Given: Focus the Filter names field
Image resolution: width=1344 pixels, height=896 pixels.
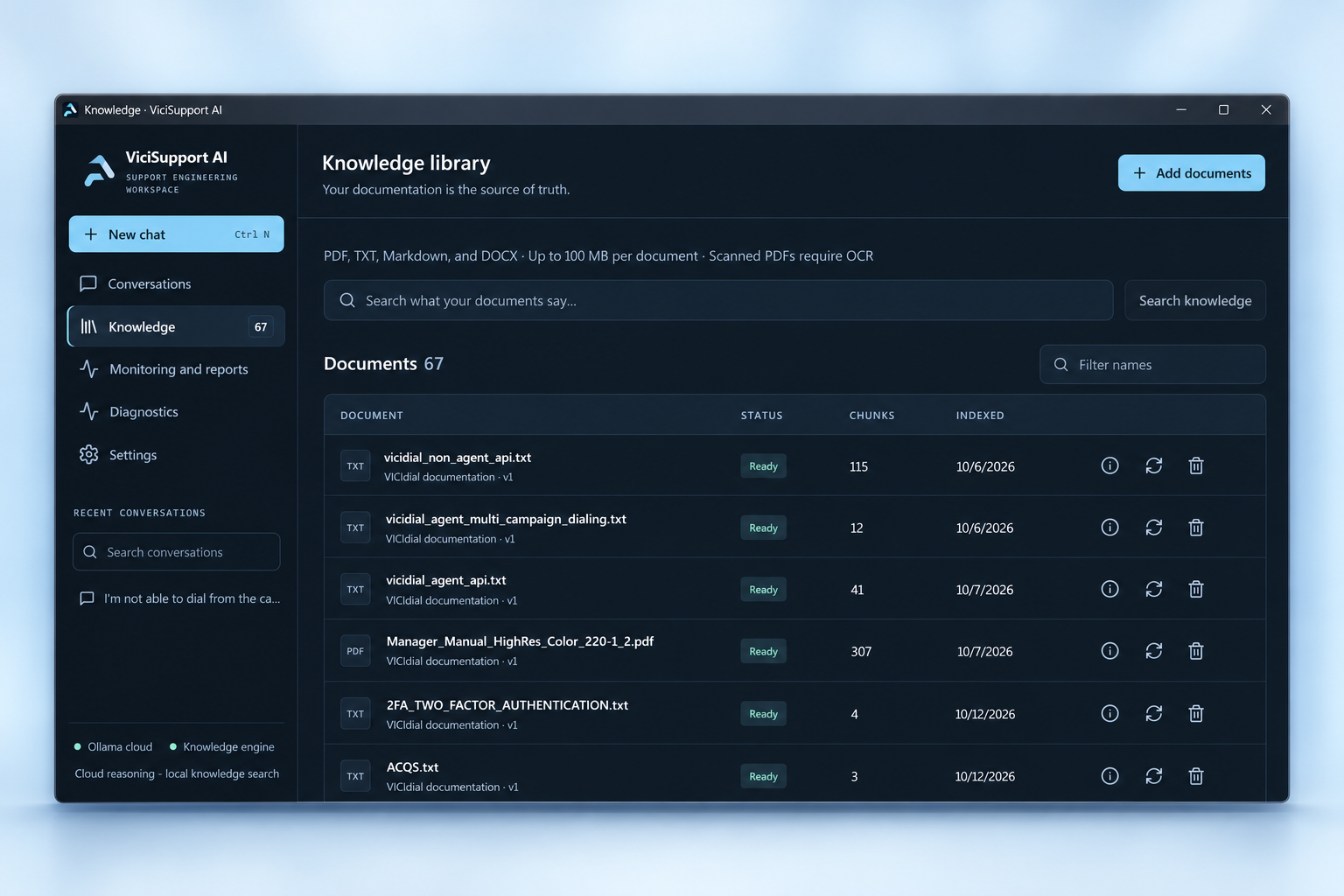Looking at the screenshot, I should (1152, 364).
